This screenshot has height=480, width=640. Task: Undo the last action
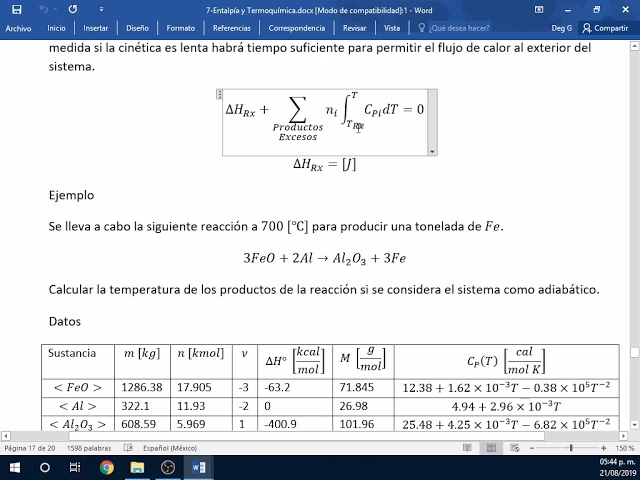click(46, 10)
